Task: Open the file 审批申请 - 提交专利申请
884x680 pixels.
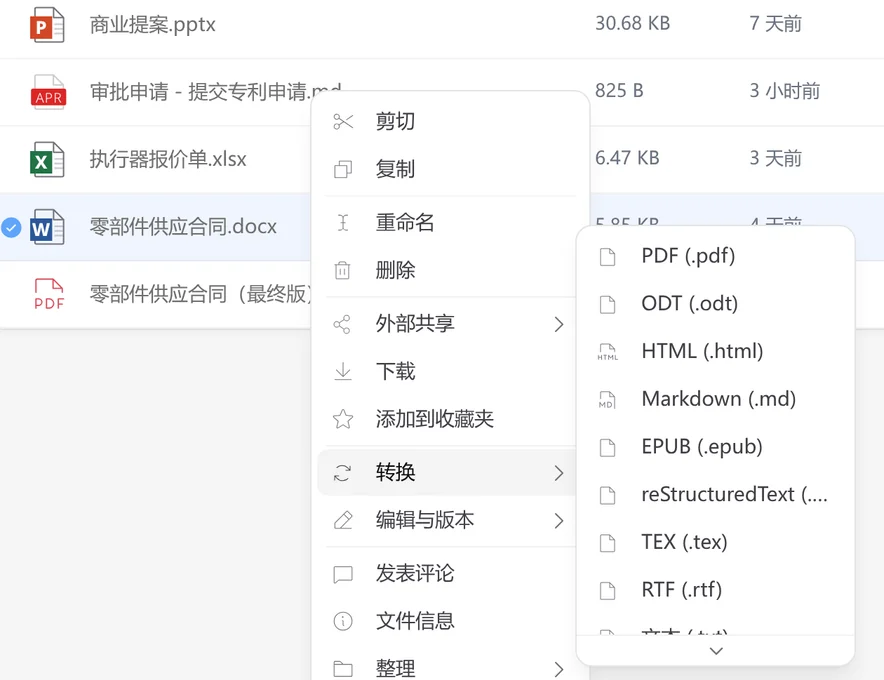Action: click(x=216, y=91)
